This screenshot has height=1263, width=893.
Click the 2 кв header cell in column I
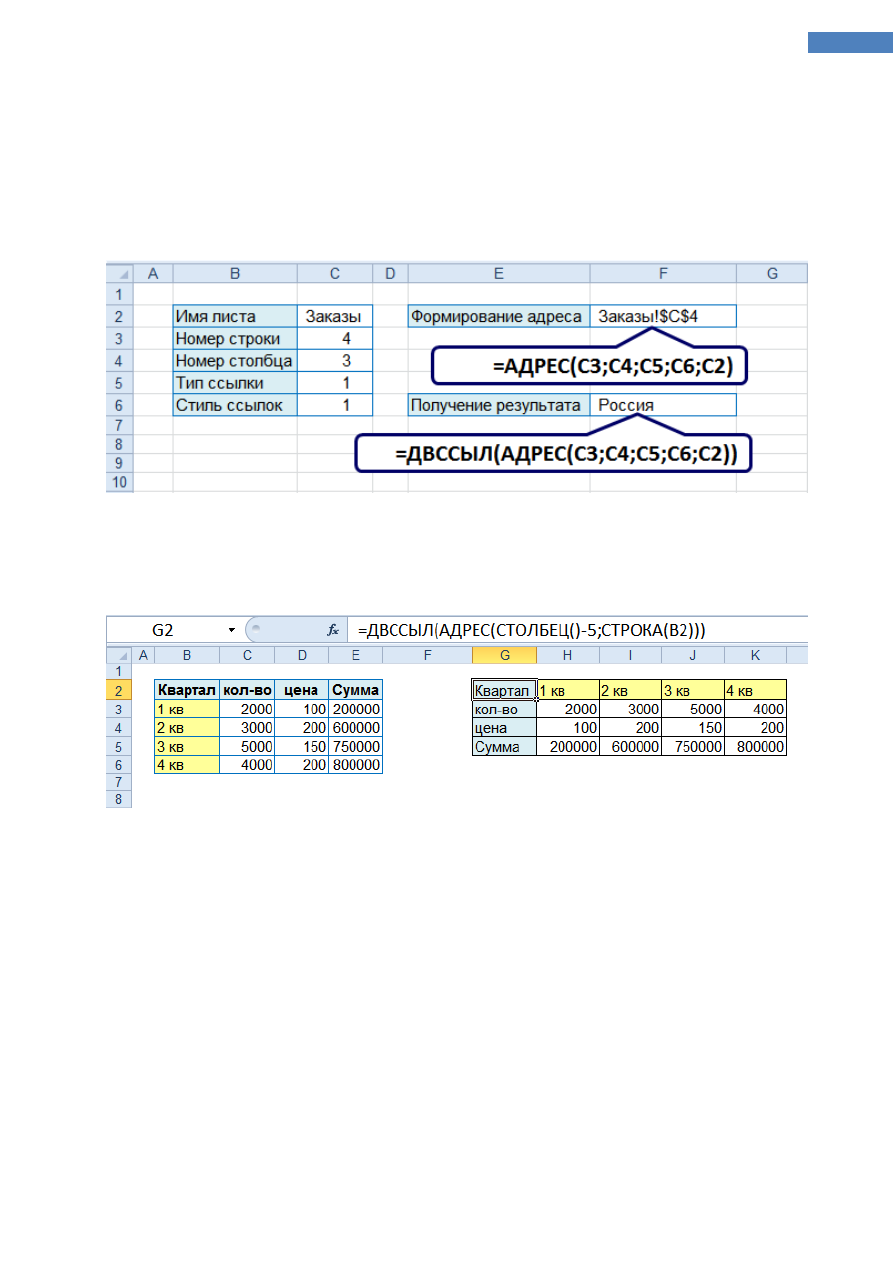pyautogui.click(x=629, y=690)
